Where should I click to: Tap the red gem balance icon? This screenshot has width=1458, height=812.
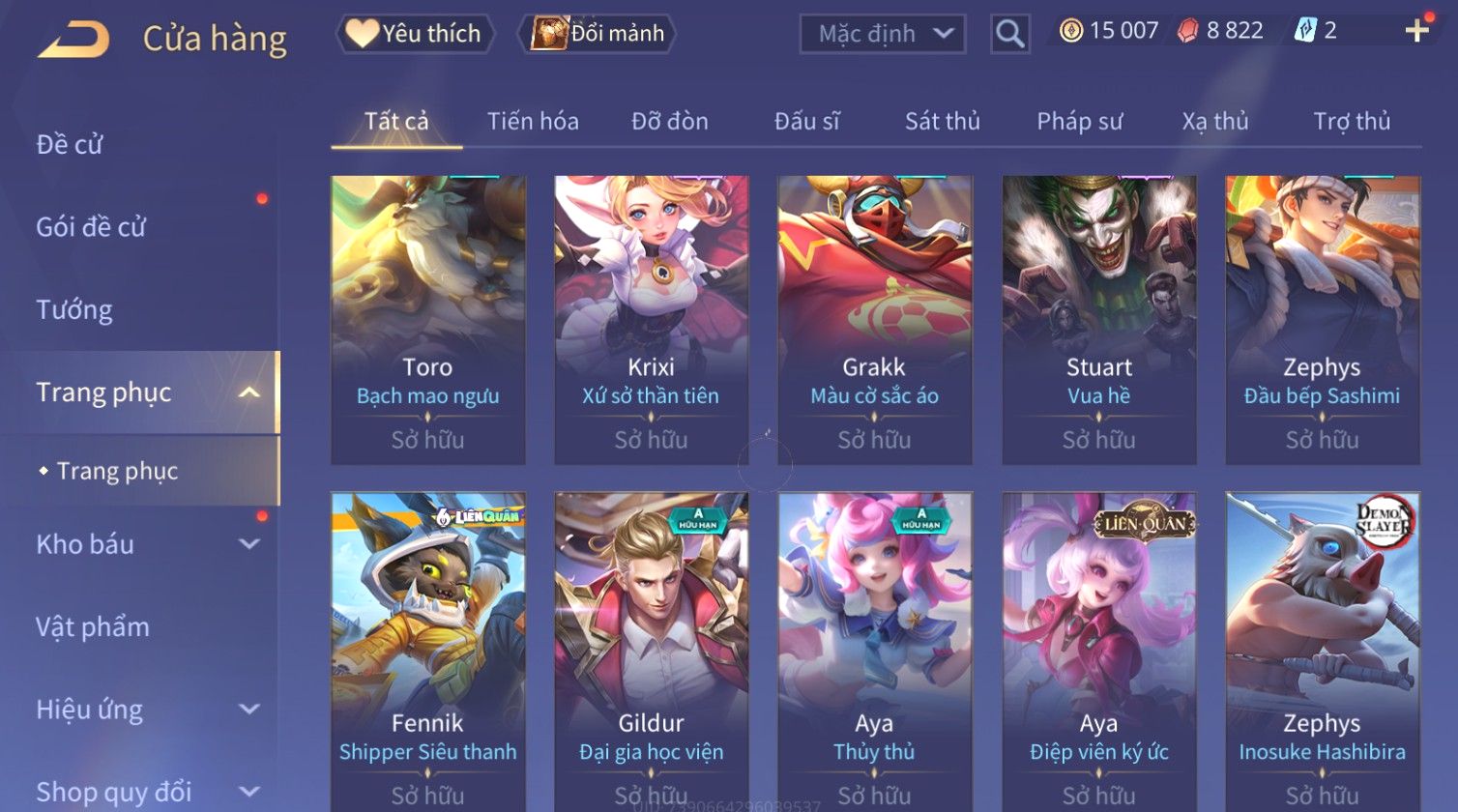click(1188, 31)
